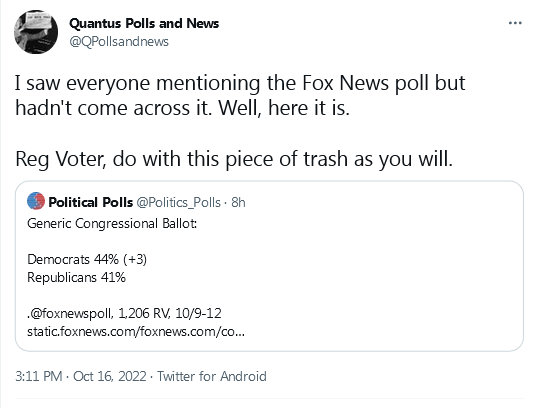
Task: Open the quoted Generic Congressional Ballot tweet
Action: [x=269, y=266]
